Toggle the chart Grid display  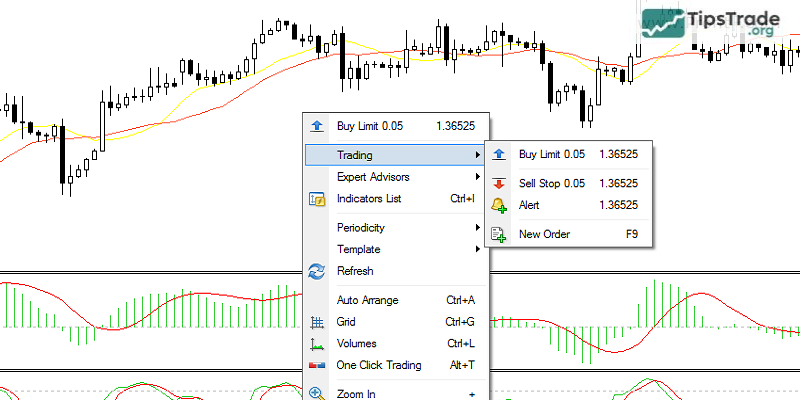346,322
